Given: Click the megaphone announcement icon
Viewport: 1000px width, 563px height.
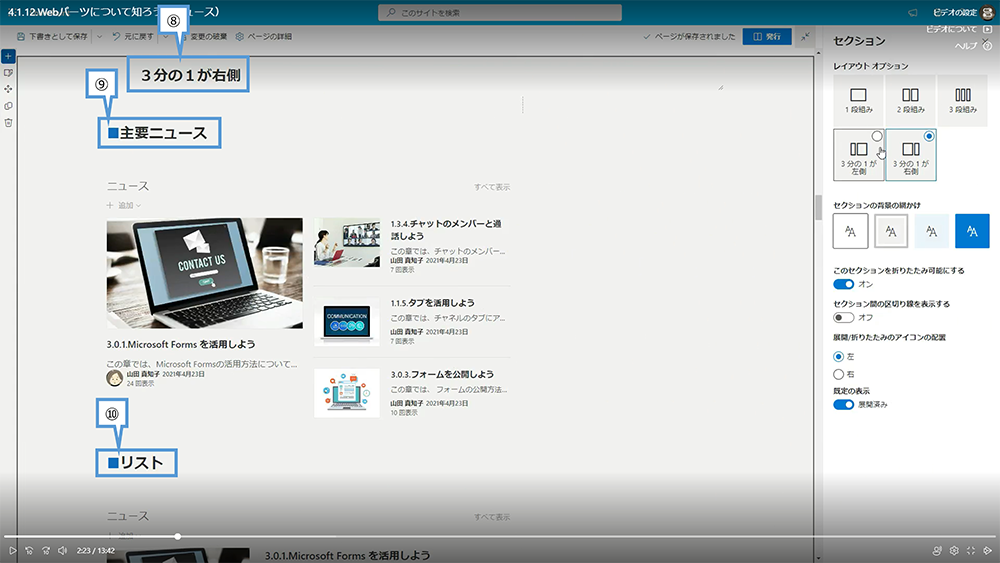Looking at the screenshot, I should point(913,12).
